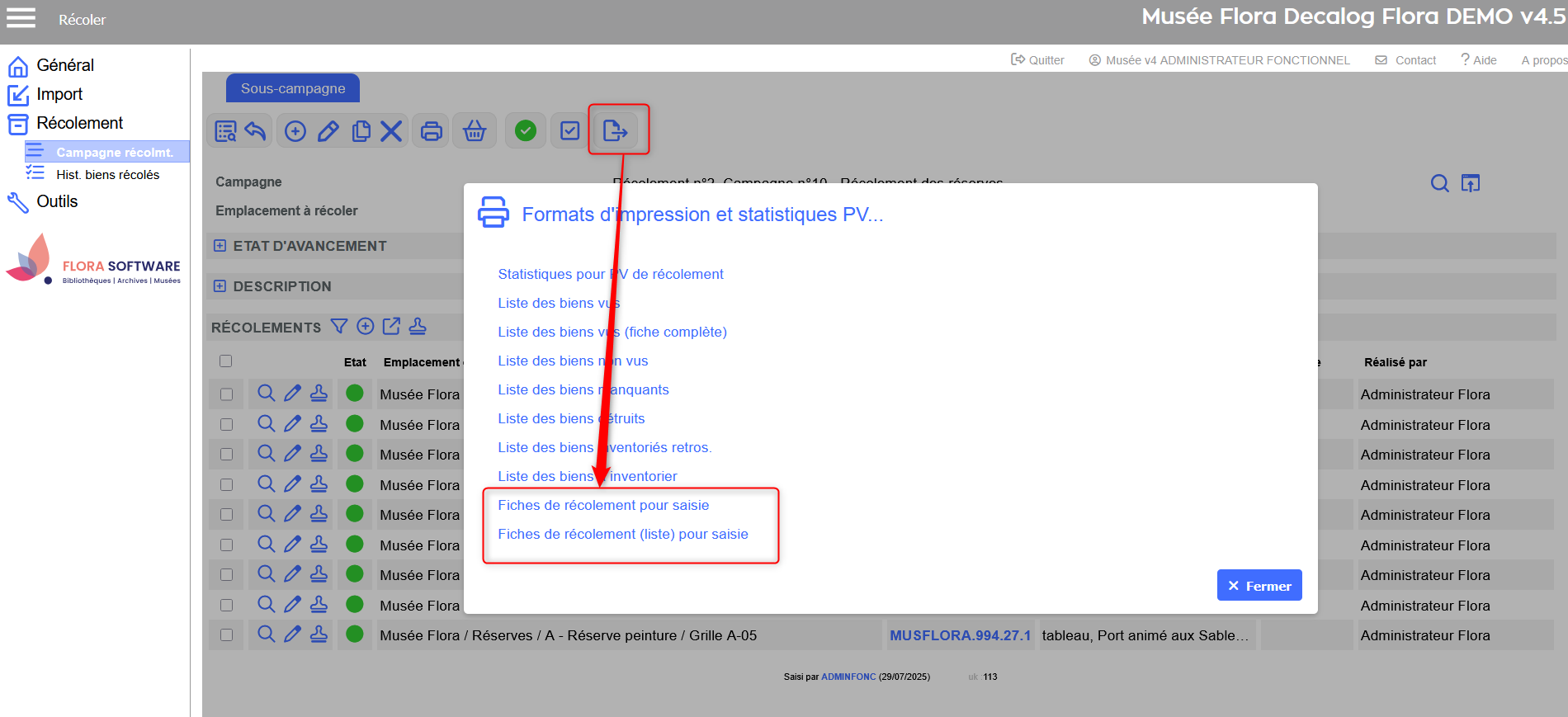Viewport: 1568px width, 717px height.
Task: Select Hist. biens récolés in sidebar
Action: click(x=107, y=175)
